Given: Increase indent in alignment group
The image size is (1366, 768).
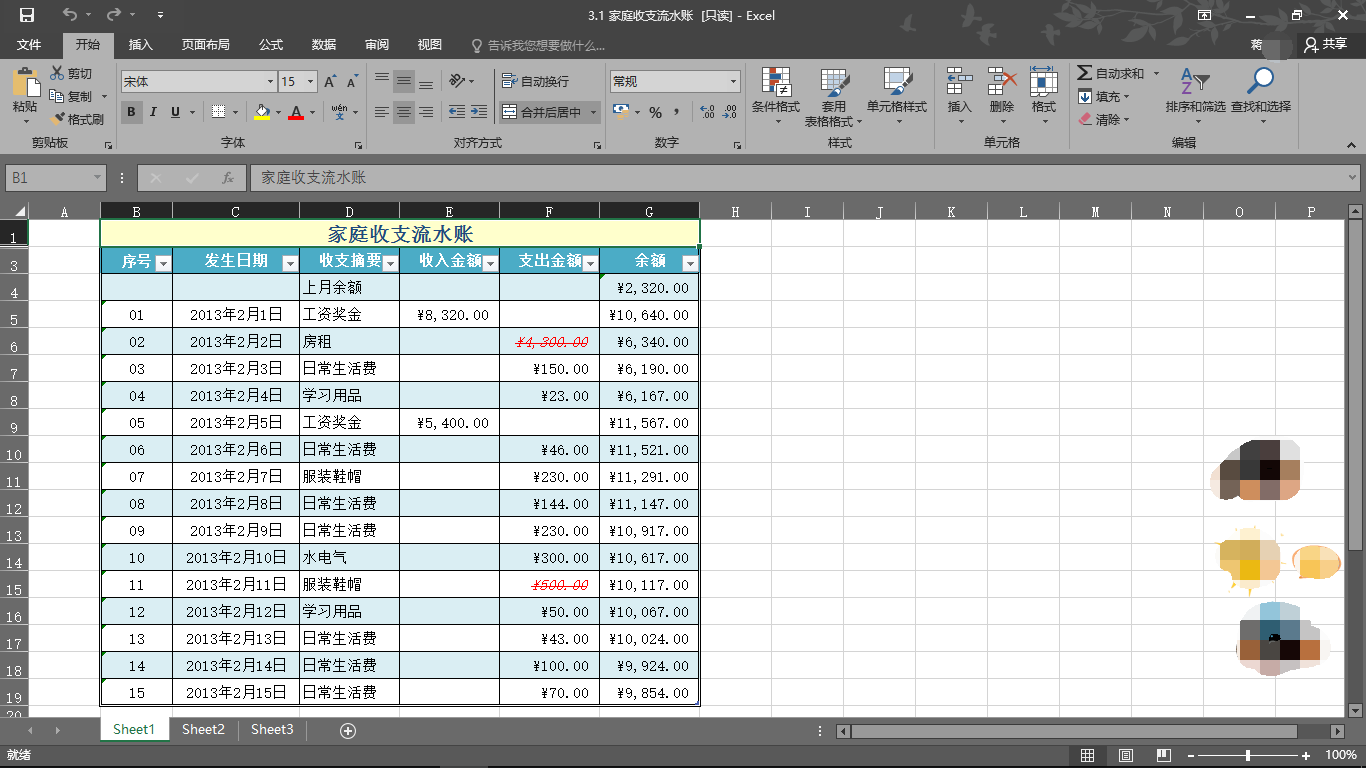Looking at the screenshot, I should [x=479, y=112].
